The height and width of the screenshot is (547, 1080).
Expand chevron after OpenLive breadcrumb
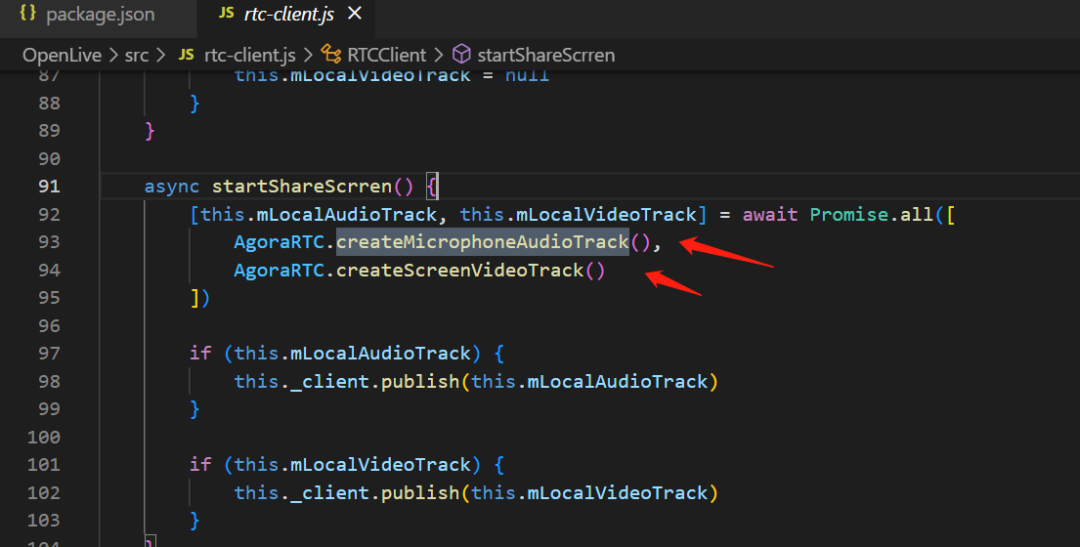113,55
